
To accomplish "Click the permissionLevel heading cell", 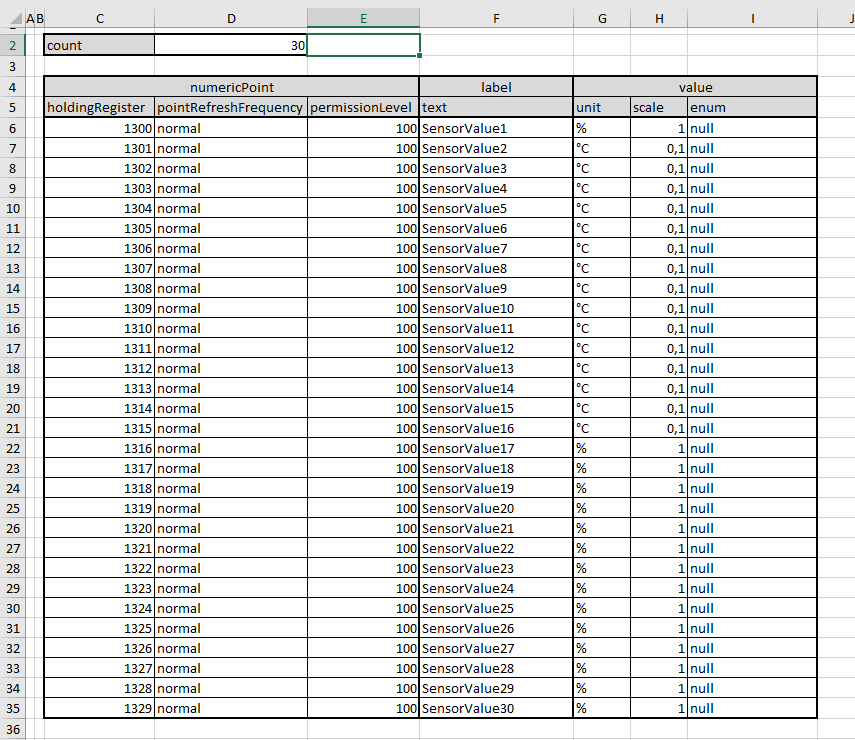I will coord(363,107).
